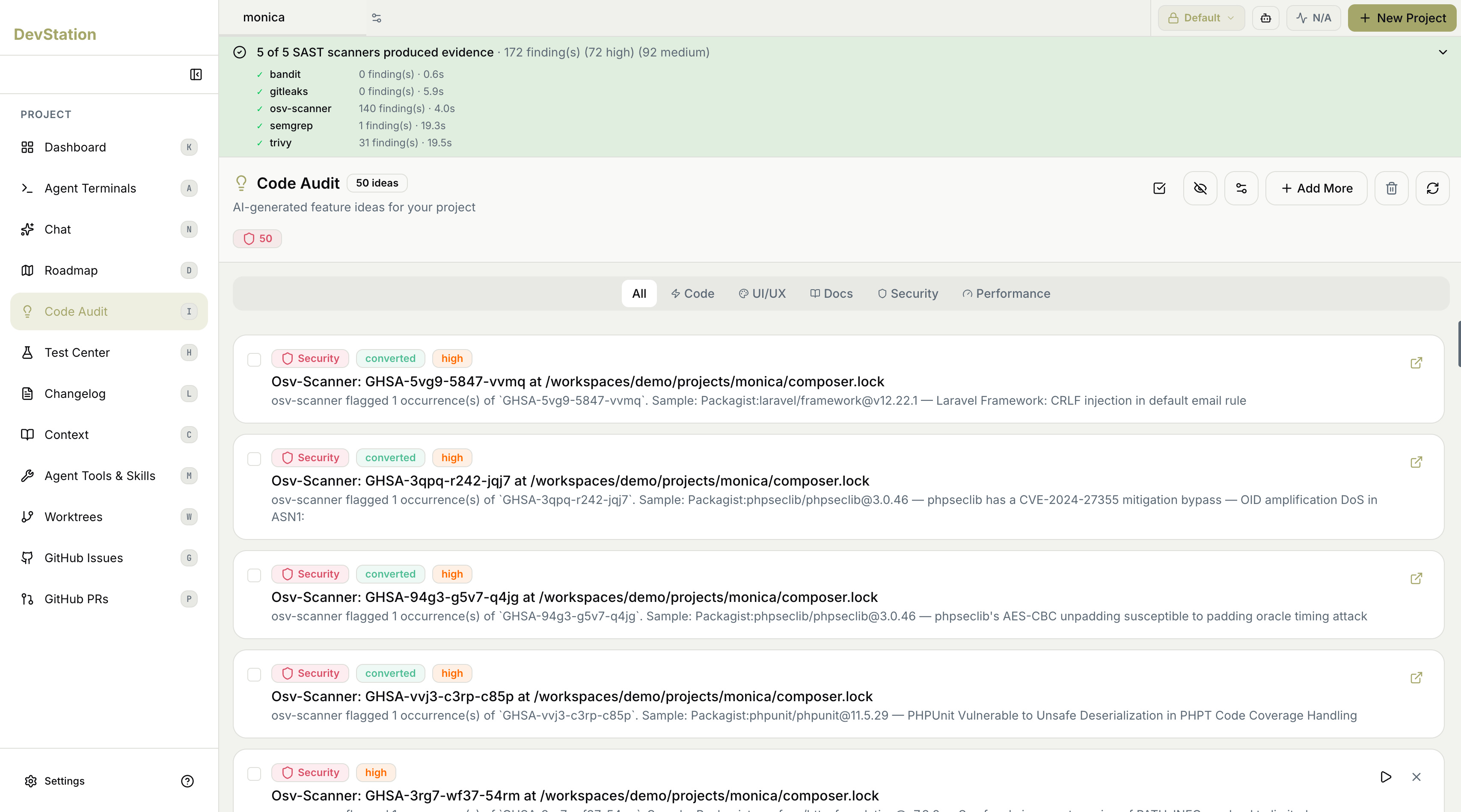Check the GHSA-vvj3-c3rp-c85p idea checkbox
The image size is (1461, 812).
254,674
